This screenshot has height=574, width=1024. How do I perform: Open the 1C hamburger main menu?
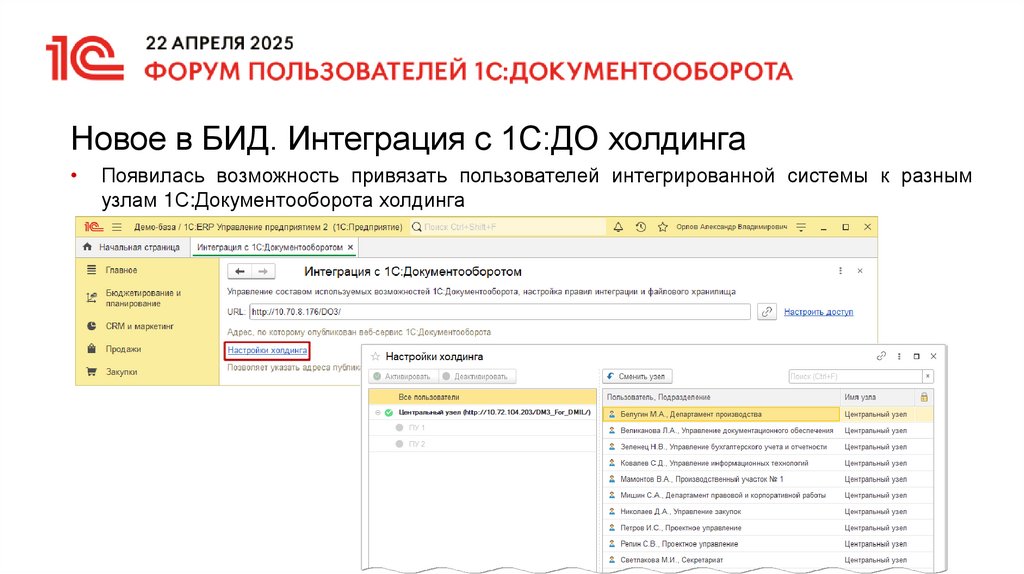pos(117,227)
